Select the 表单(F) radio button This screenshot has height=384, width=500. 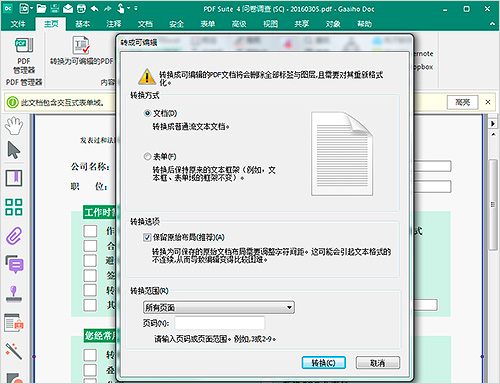(x=147, y=156)
